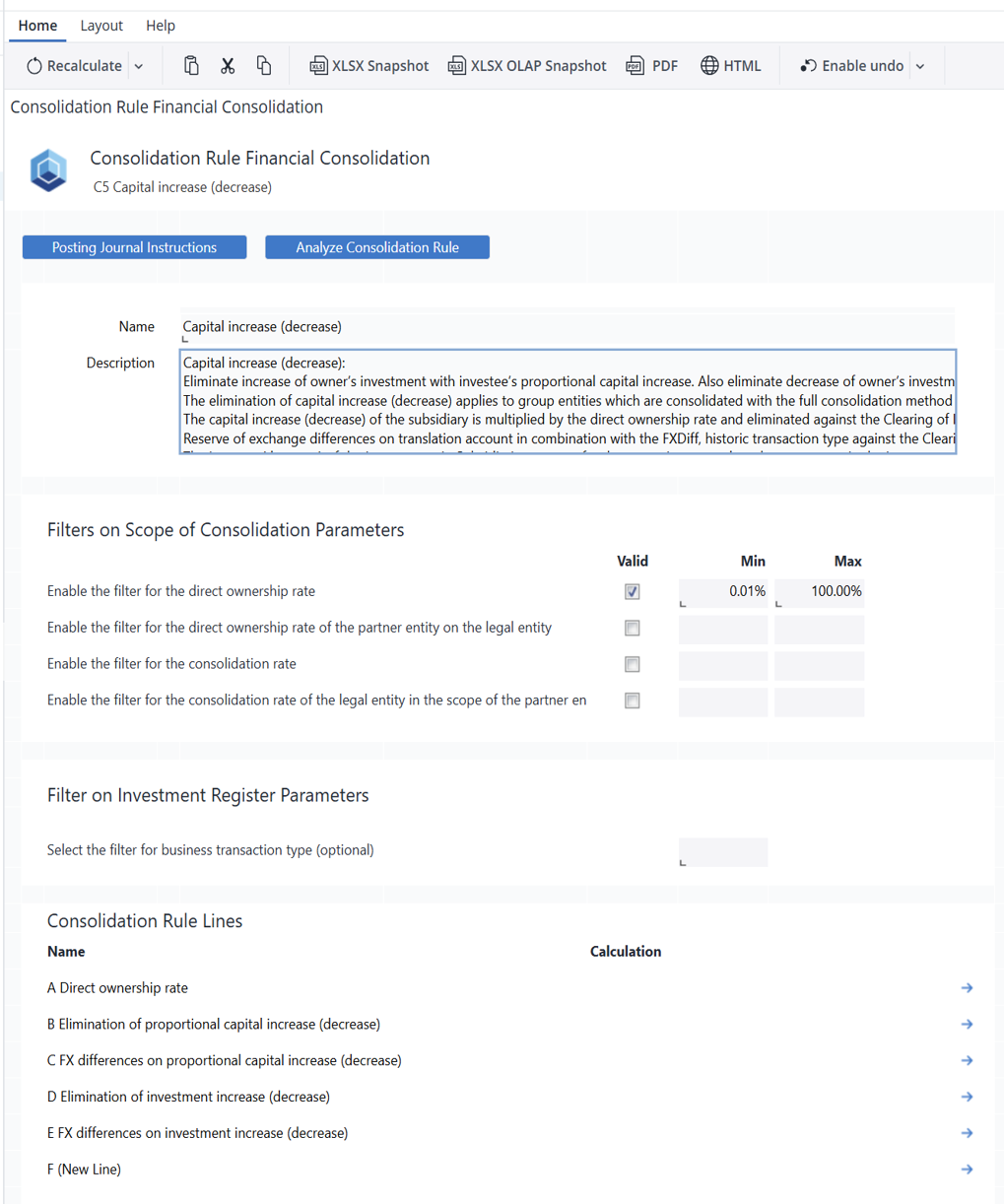Edit the Max value 100.00%

click(x=819, y=592)
